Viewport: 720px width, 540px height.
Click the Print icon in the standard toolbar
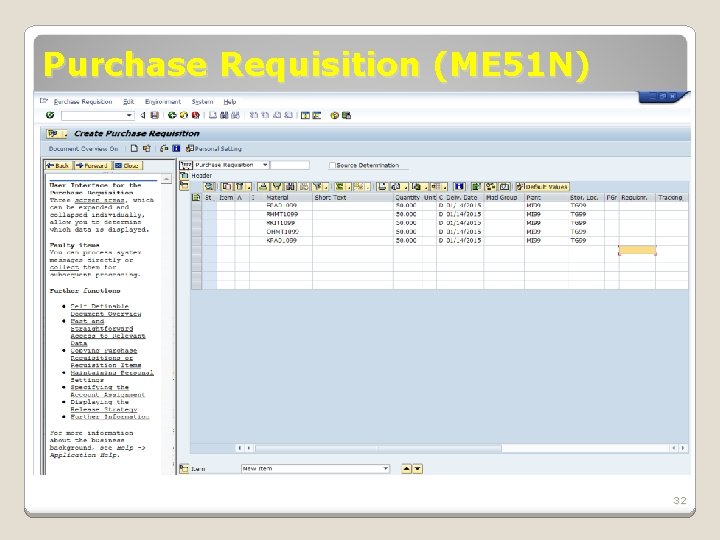tap(213, 115)
